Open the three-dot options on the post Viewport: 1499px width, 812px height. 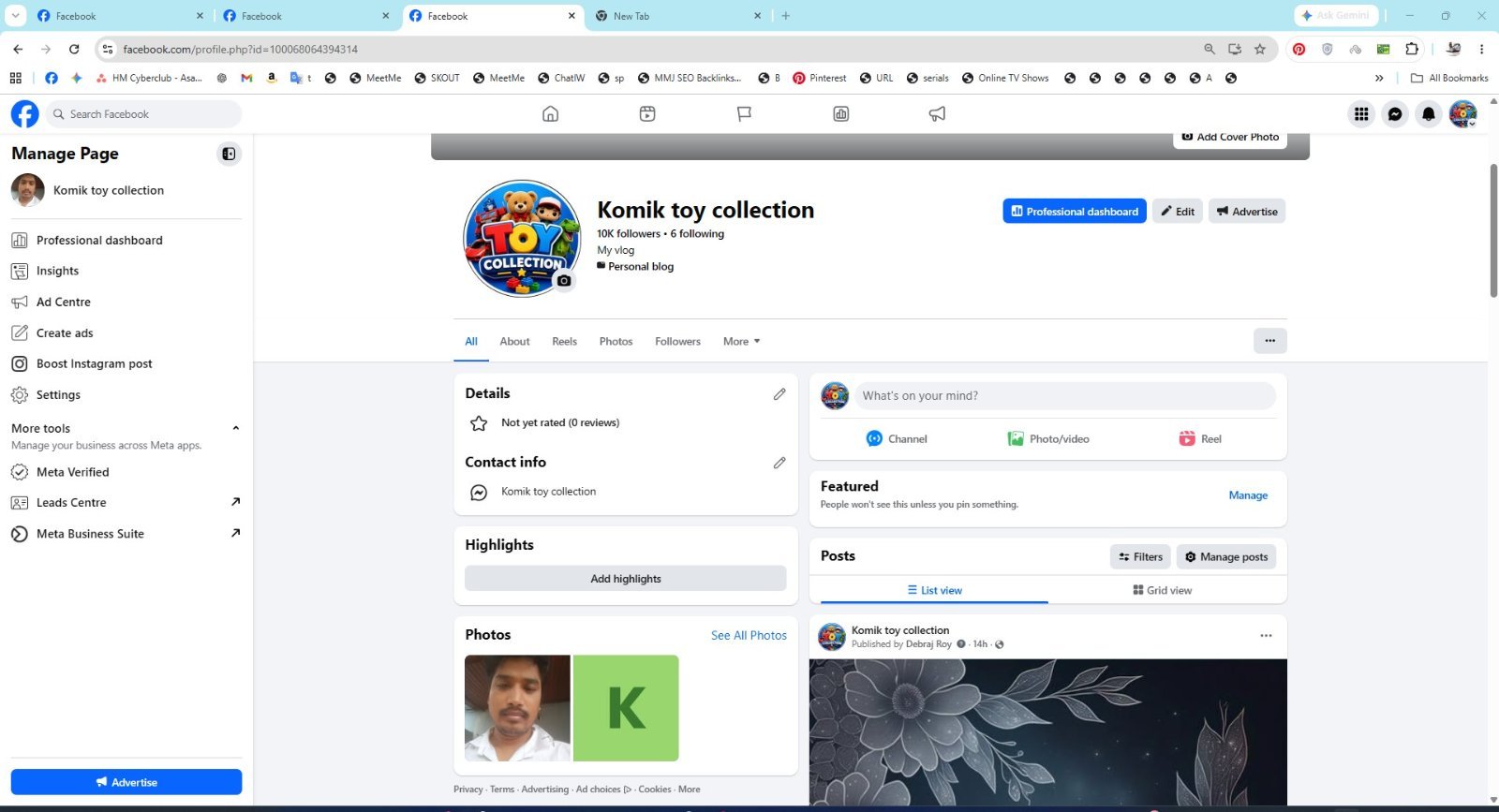(x=1266, y=636)
